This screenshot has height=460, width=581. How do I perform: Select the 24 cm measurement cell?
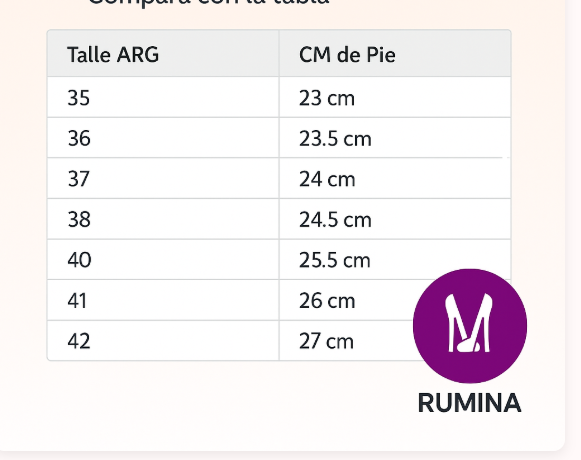click(395, 178)
